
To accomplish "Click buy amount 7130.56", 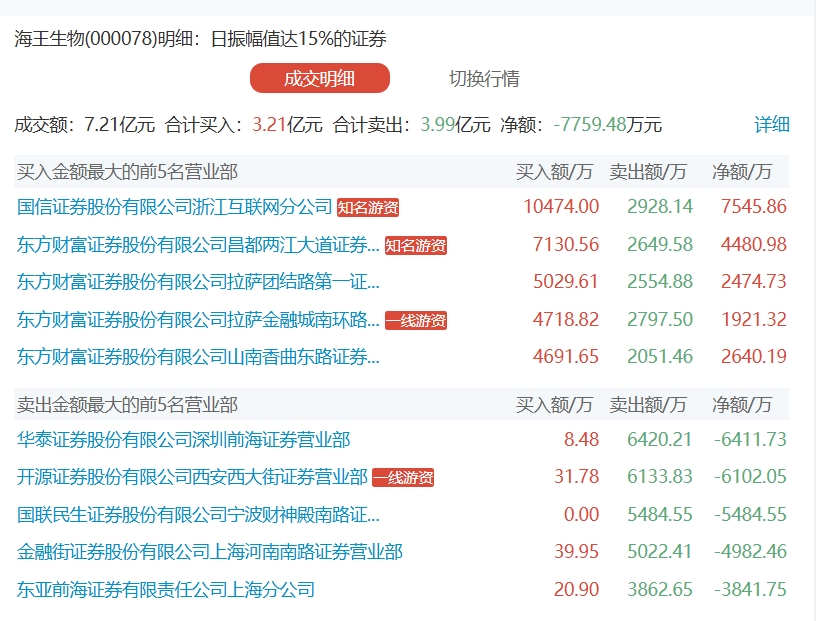I will click(566, 245).
